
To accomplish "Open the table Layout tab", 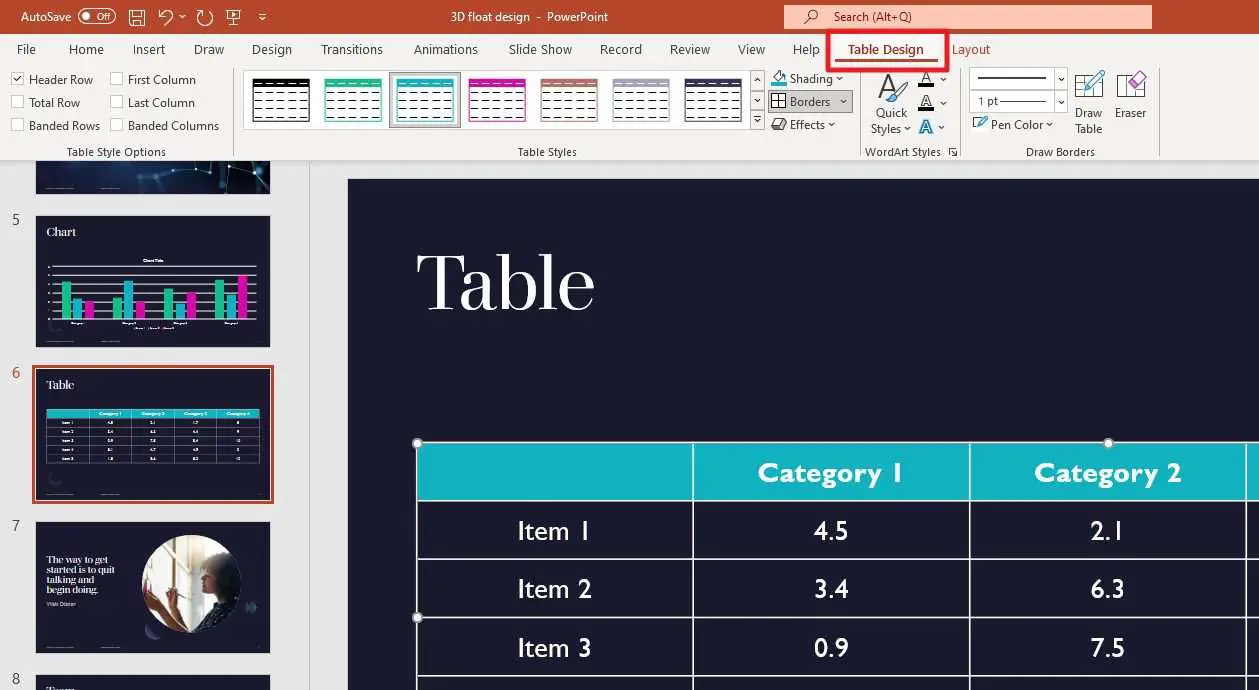I will (971, 49).
